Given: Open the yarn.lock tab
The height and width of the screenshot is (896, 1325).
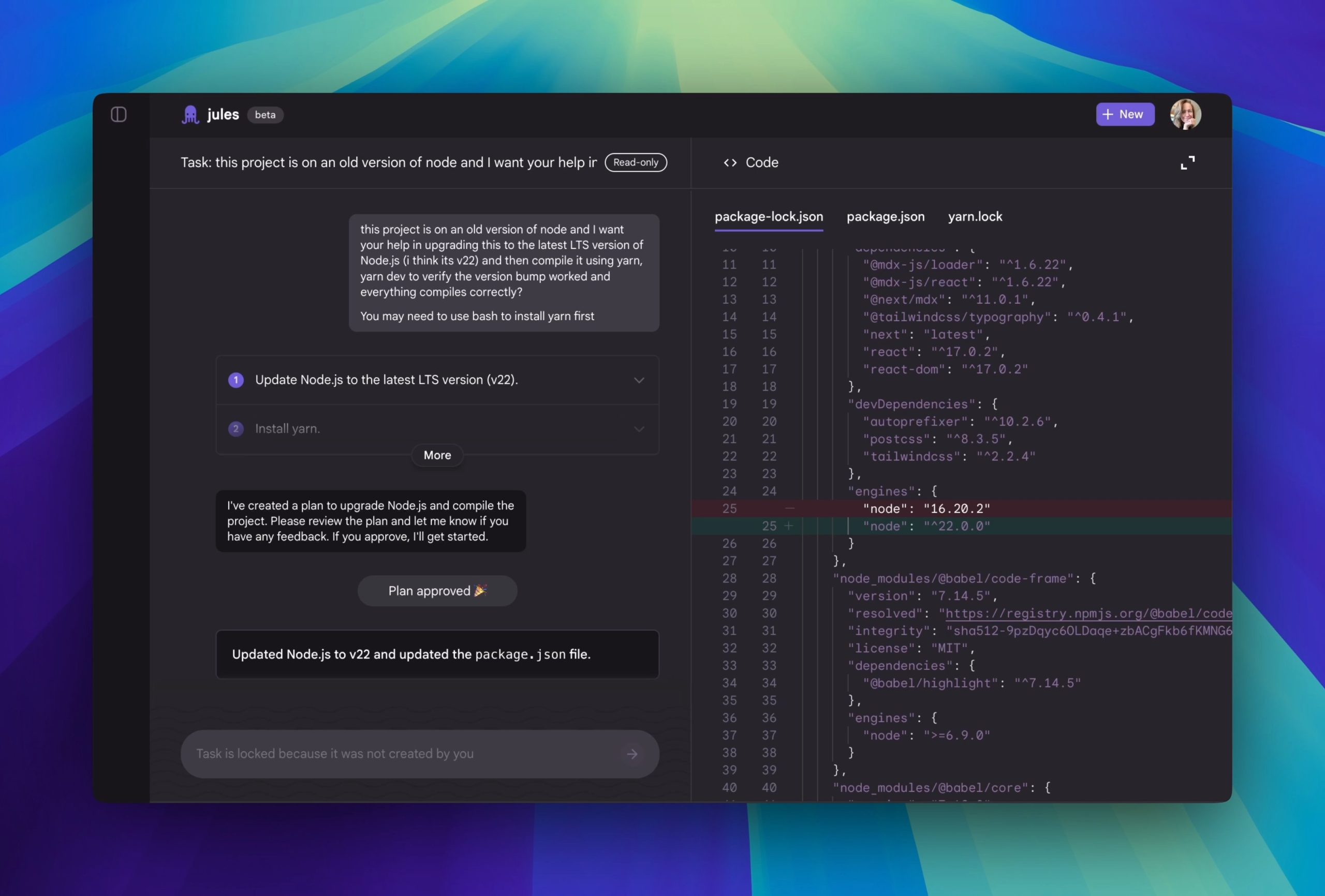Looking at the screenshot, I should coord(975,217).
